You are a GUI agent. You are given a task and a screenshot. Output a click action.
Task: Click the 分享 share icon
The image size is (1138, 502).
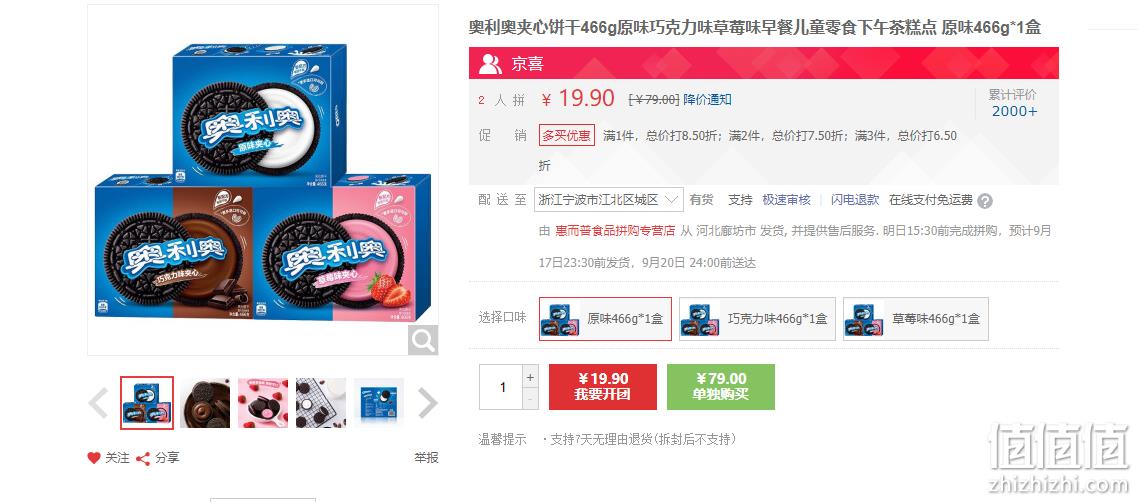(143, 458)
